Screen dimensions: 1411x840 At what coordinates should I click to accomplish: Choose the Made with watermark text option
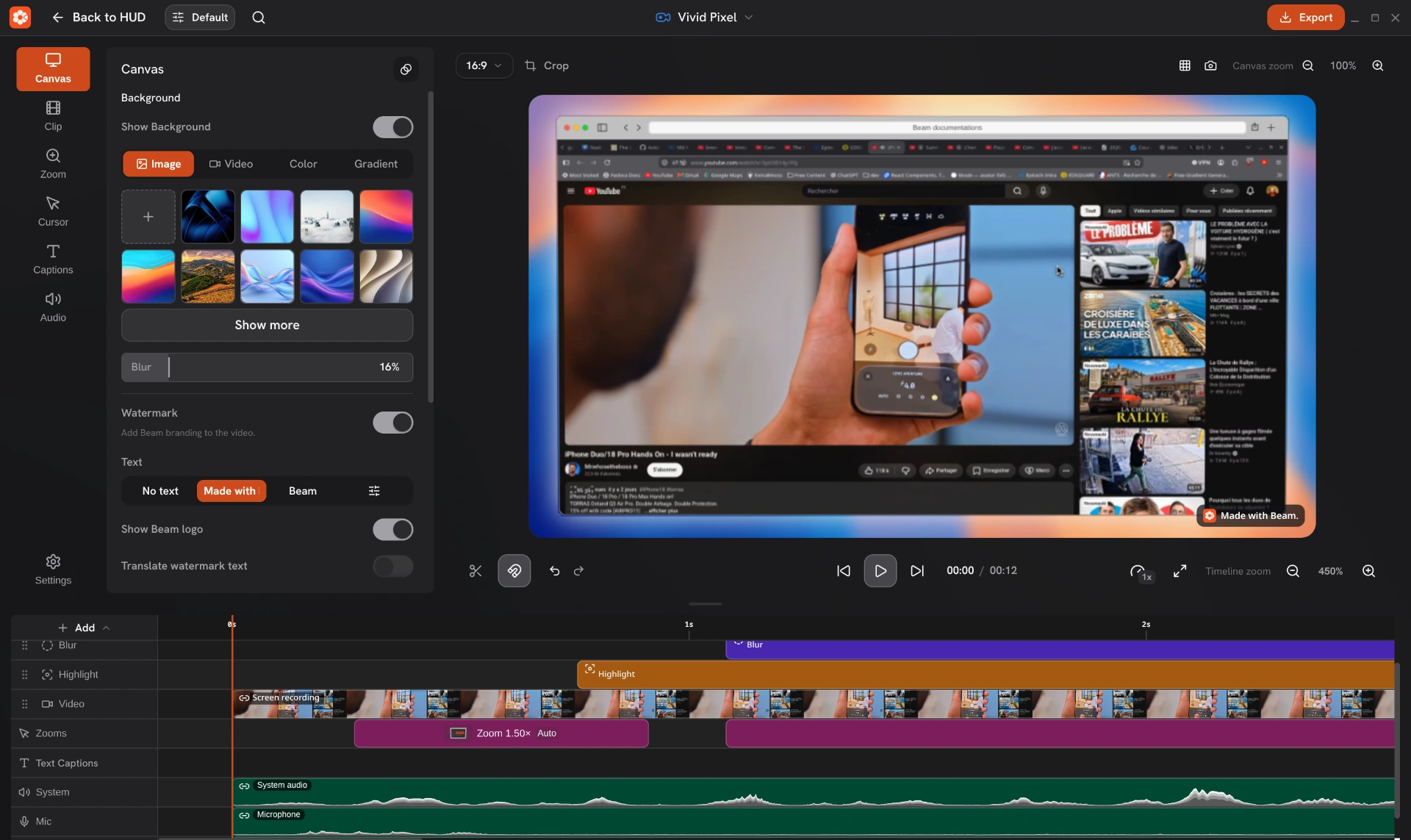pyautogui.click(x=231, y=491)
